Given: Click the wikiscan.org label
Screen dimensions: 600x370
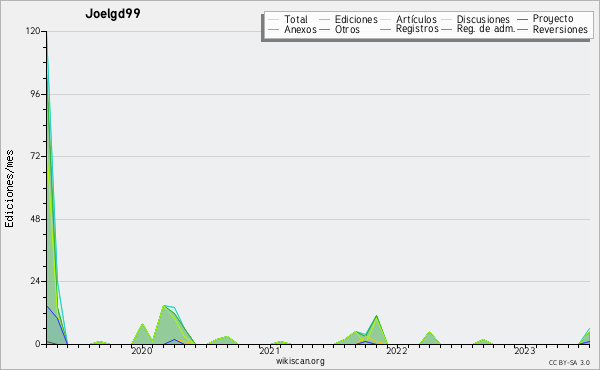Looking at the screenshot, I should tap(300, 361).
